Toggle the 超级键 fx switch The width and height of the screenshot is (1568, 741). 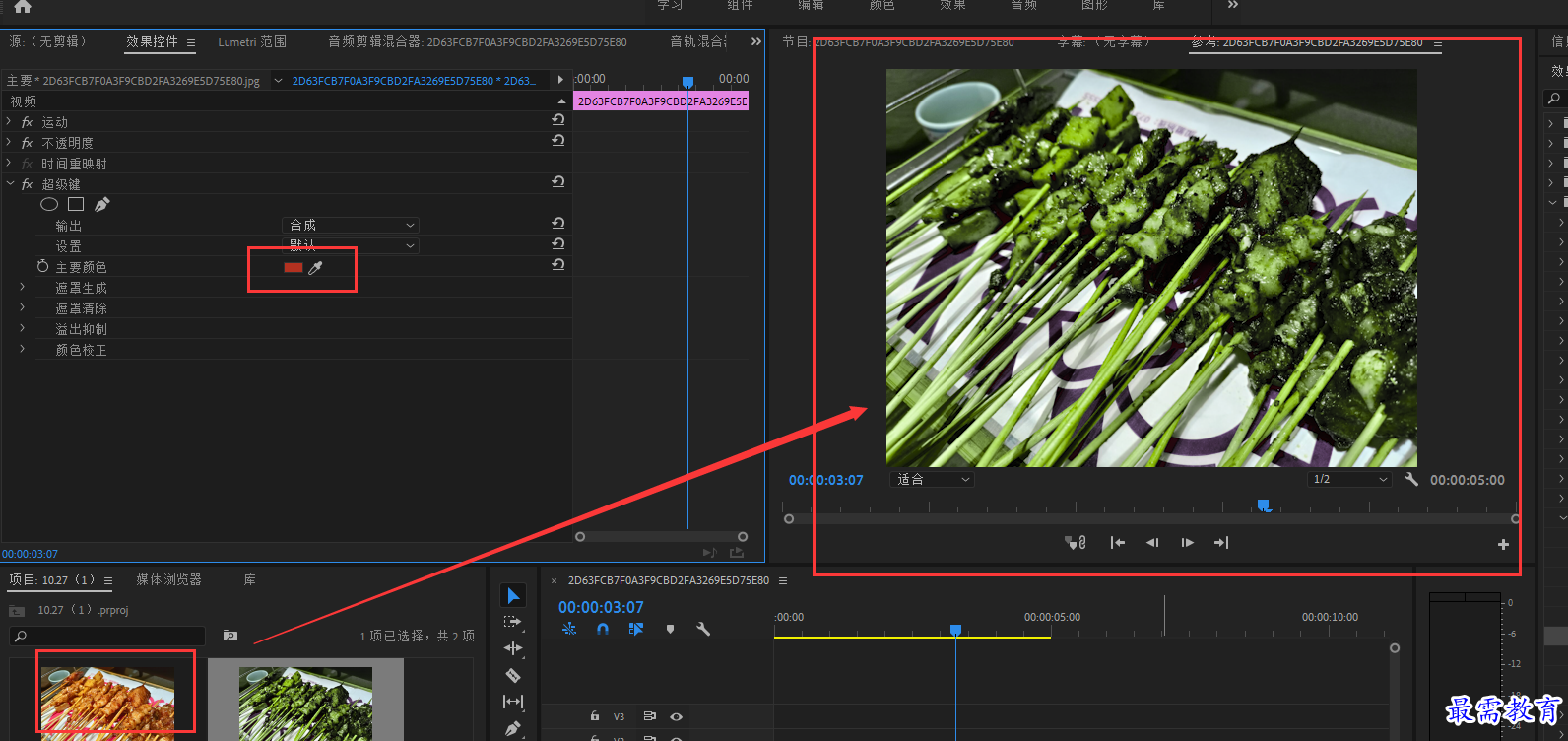[x=27, y=184]
